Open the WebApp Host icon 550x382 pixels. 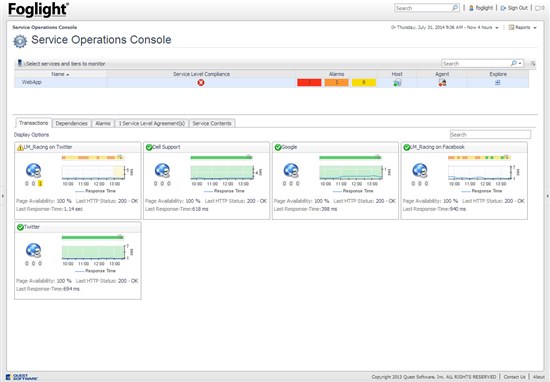397,83
